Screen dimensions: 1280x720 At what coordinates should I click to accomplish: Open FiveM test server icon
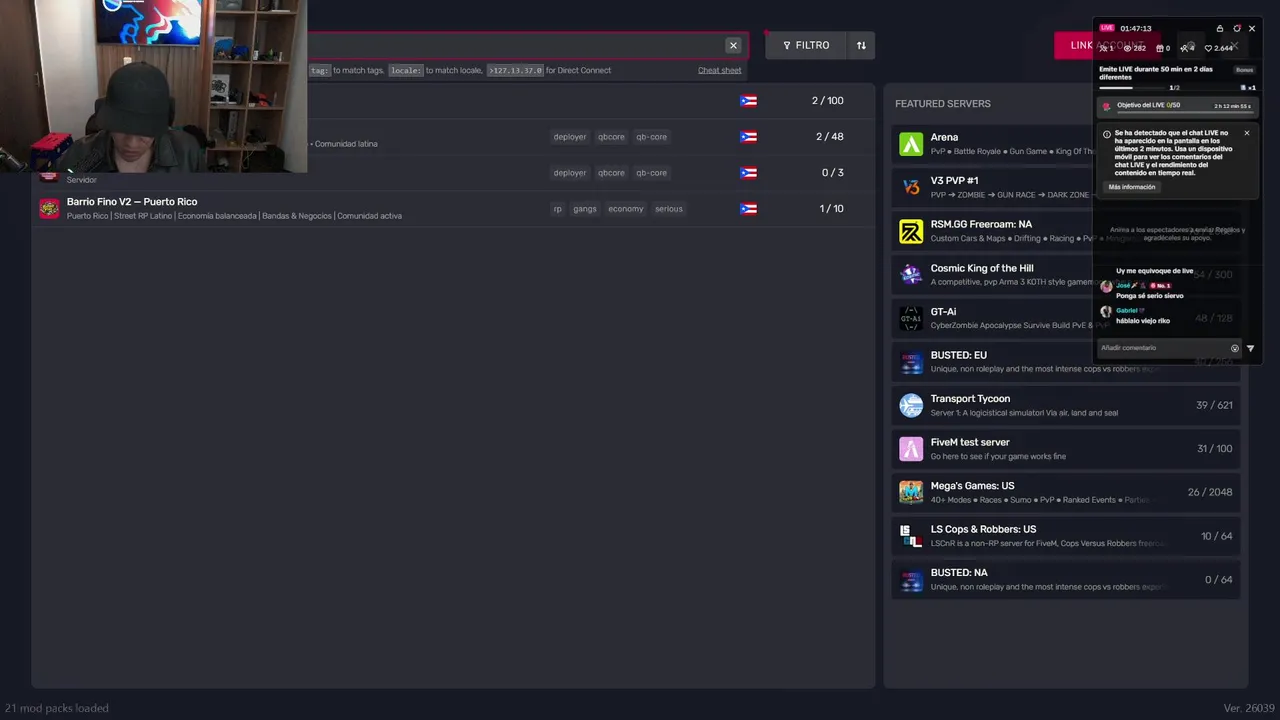911,449
